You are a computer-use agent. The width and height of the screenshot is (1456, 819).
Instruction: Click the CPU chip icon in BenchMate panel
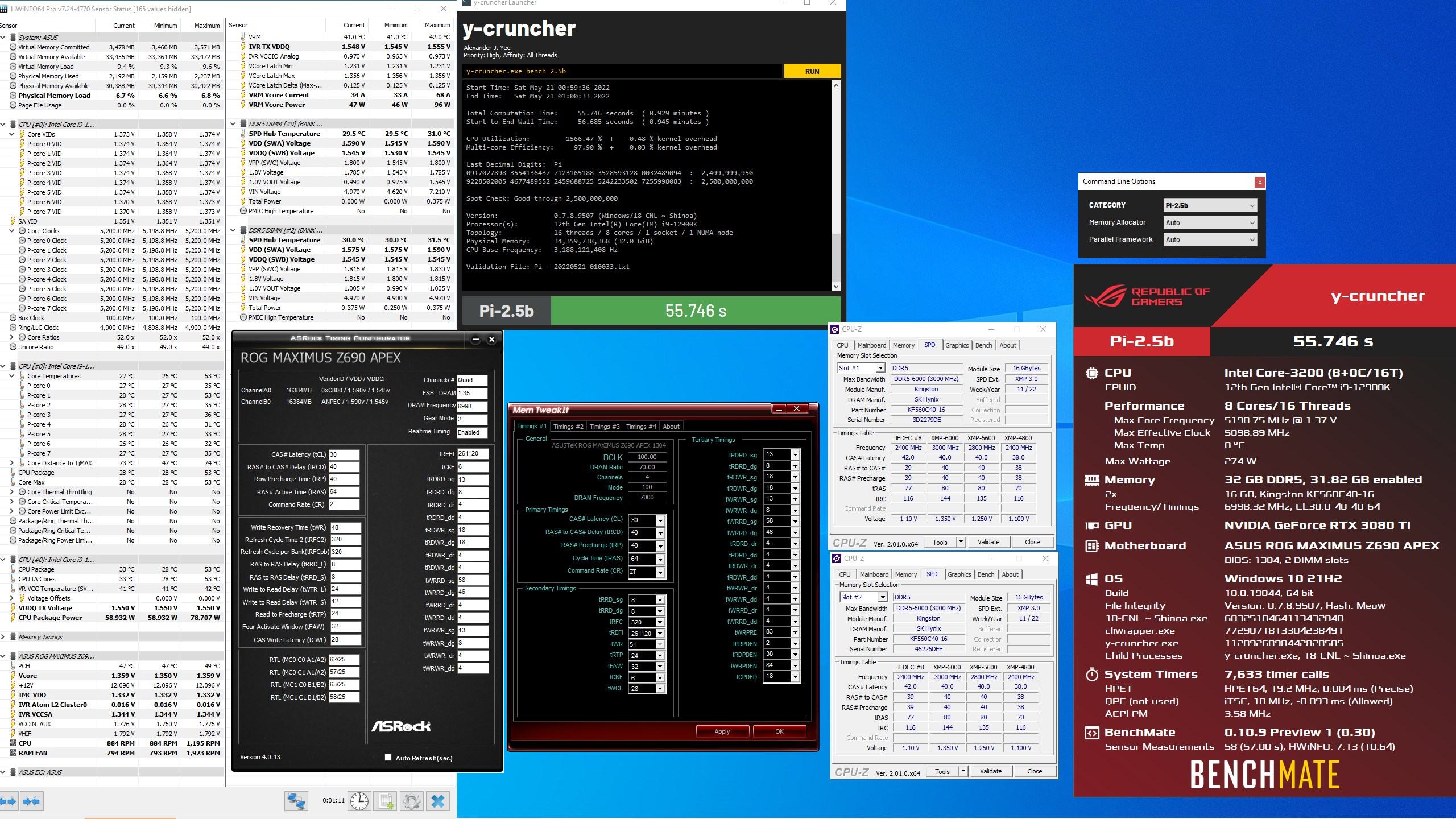pos(1091,373)
